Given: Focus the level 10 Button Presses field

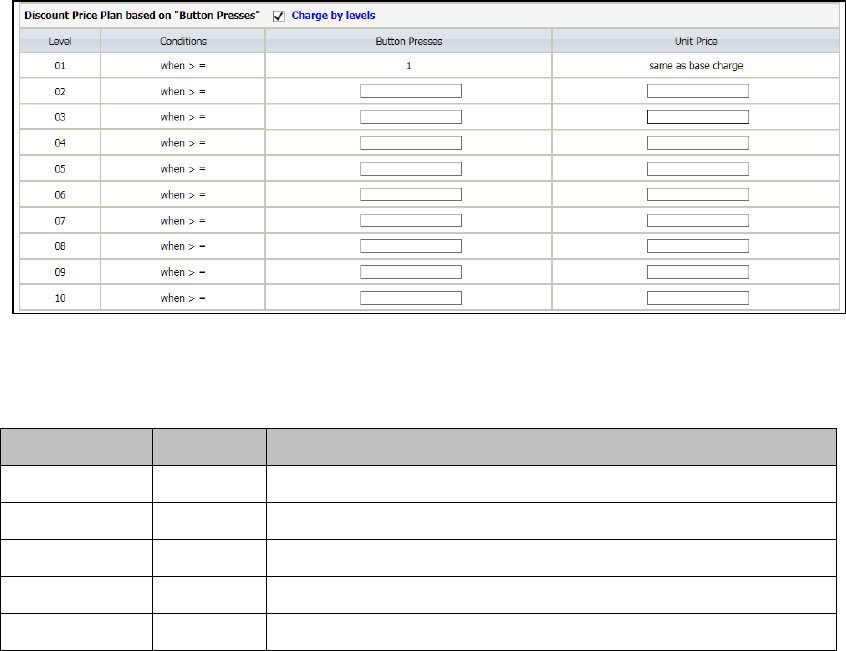Looking at the screenshot, I should tap(411, 298).
